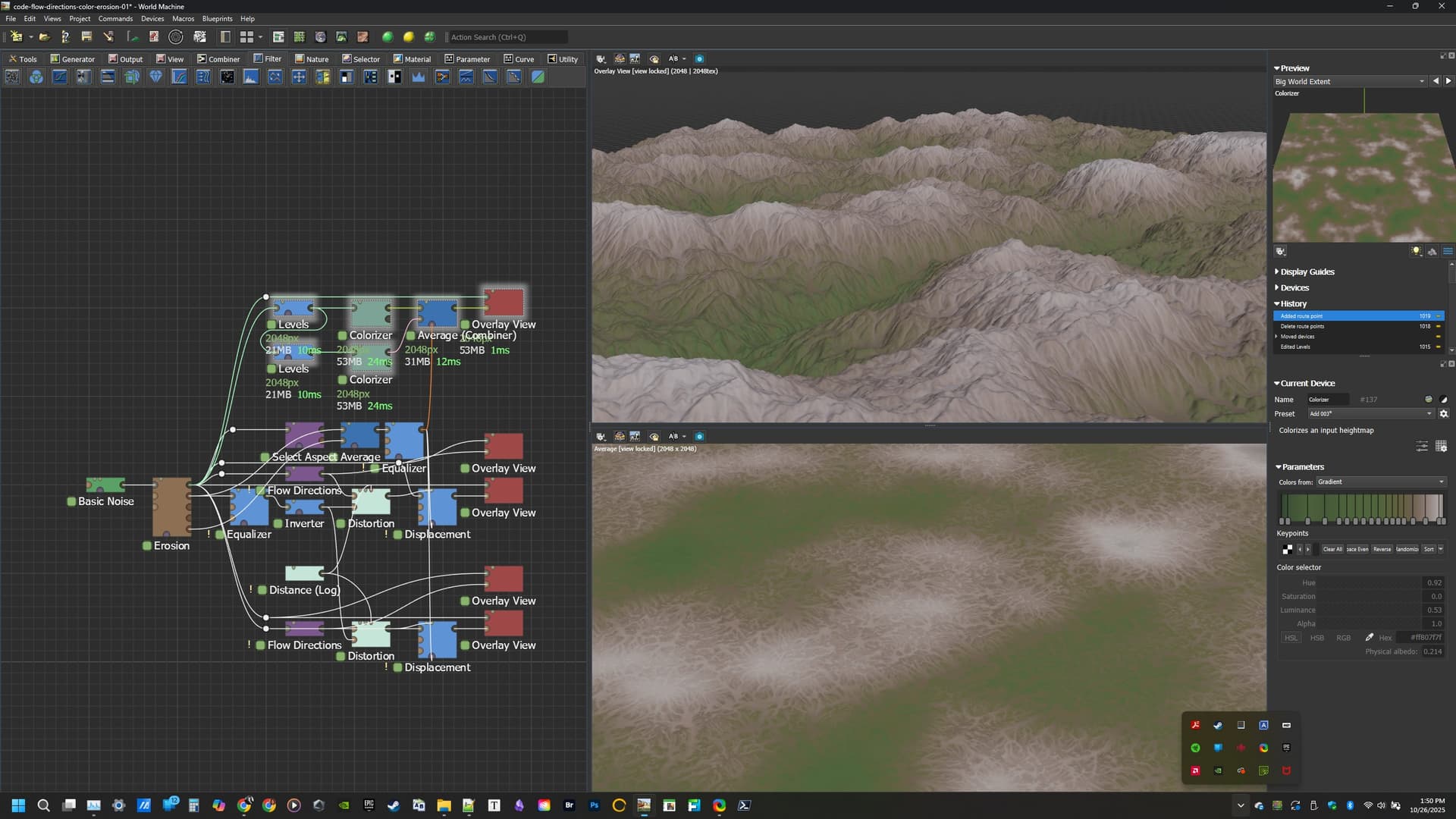The width and height of the screenshot is (1456, 819).
Task: Switch to the Nature device tab
Action: [312, 58]
